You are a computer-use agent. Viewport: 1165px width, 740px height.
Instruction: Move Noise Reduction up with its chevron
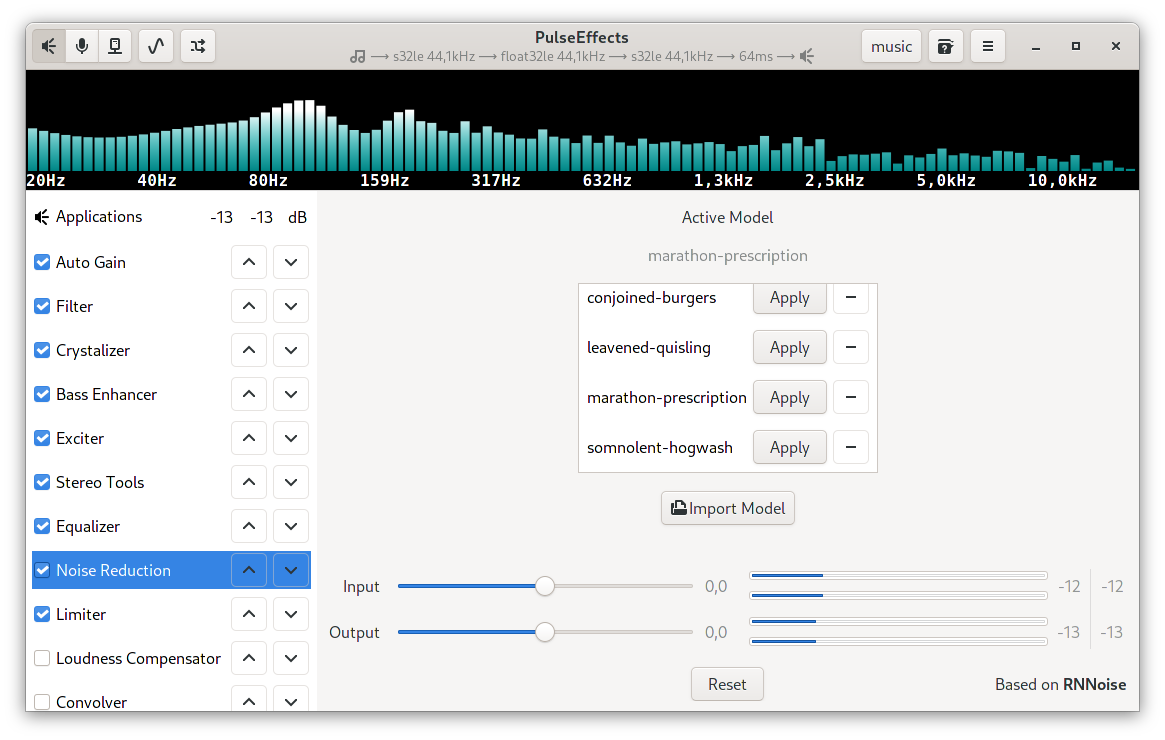[x=249, y=570]
